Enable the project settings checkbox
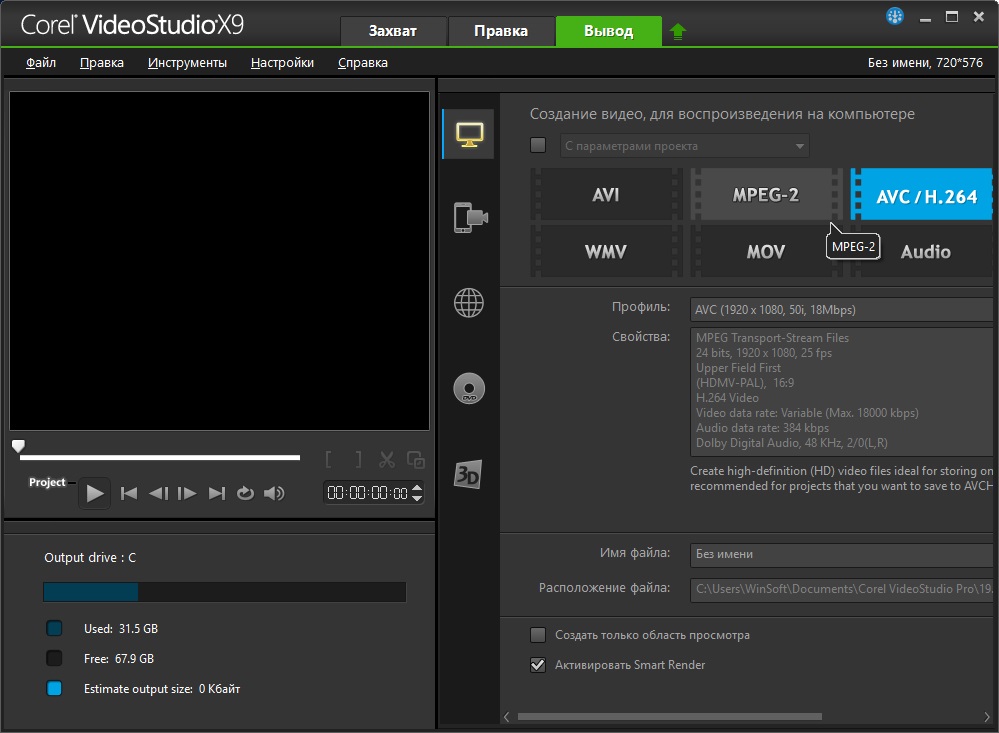The height and width of the screenshot is (733, 999). [x=538, y=145]
